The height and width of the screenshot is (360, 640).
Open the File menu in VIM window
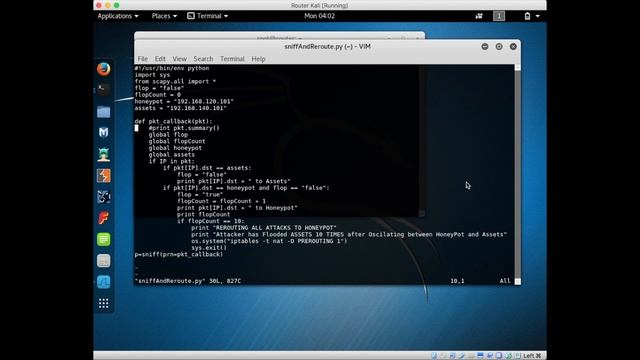point(142,59)
